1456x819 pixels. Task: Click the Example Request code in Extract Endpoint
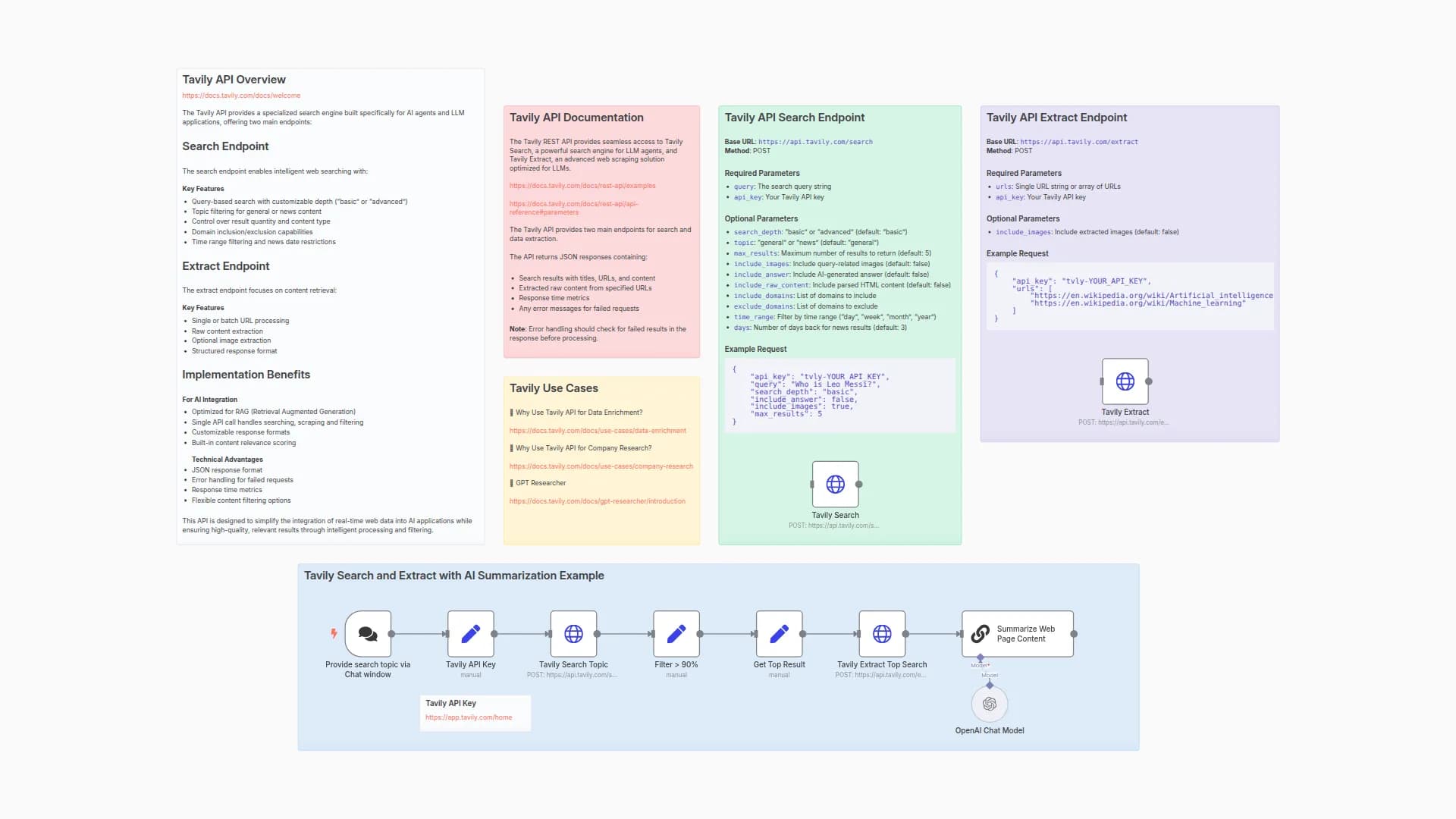click(x=1130, y=296)
